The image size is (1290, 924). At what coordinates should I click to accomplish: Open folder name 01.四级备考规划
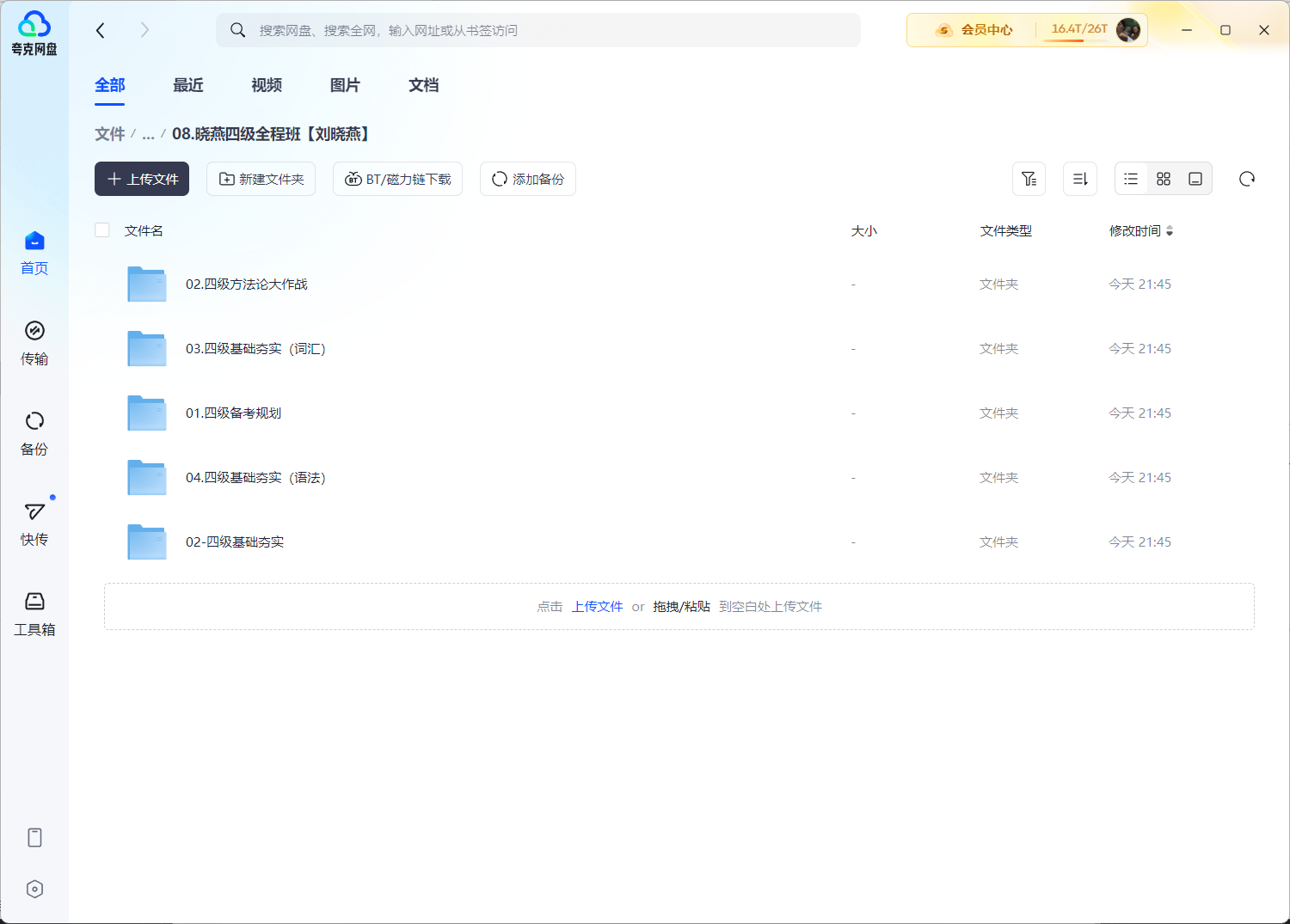(234, 413)
